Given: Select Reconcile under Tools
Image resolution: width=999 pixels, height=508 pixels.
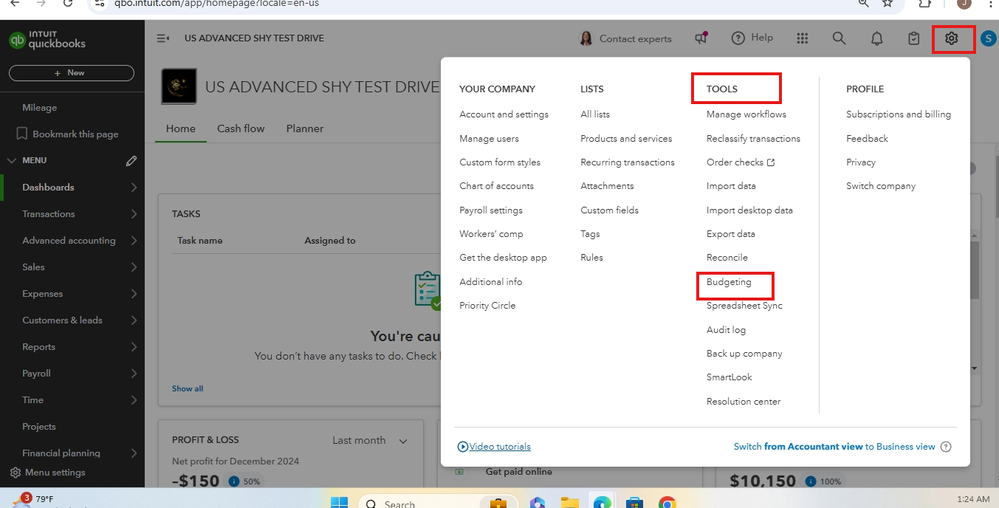Looking at the screenshot, I should (x=727, y=258).
